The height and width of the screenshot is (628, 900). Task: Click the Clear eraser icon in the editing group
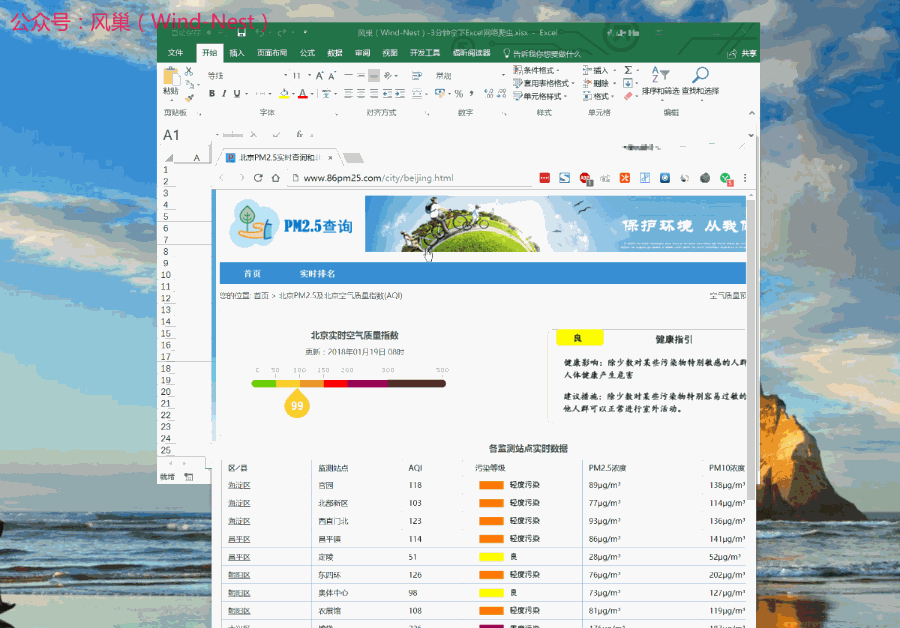(x=628, y=96)
